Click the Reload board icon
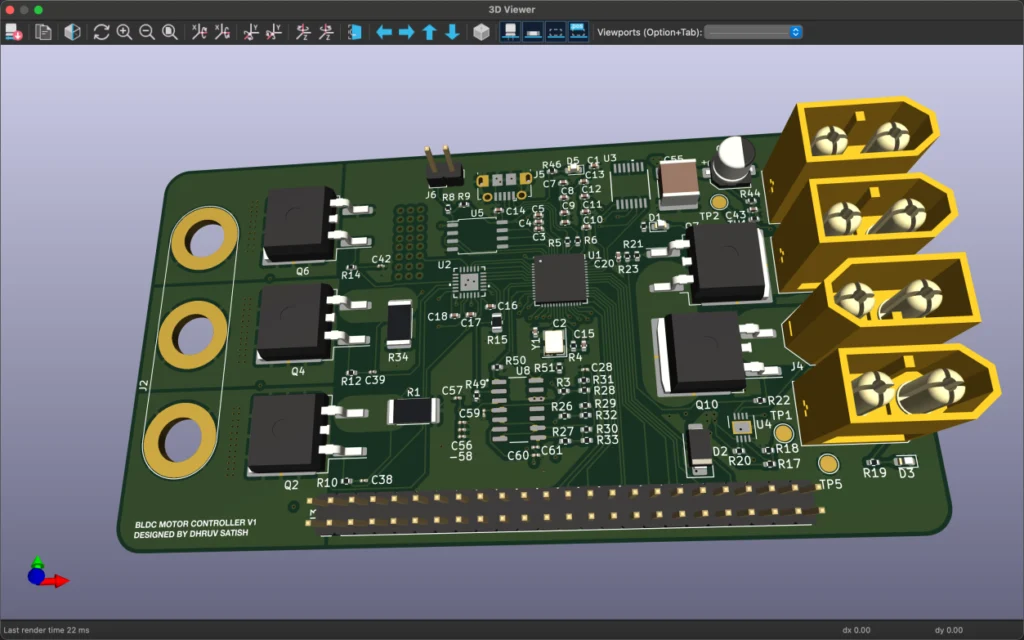The height and width of the screenshot is (640, 1024). 14,32
